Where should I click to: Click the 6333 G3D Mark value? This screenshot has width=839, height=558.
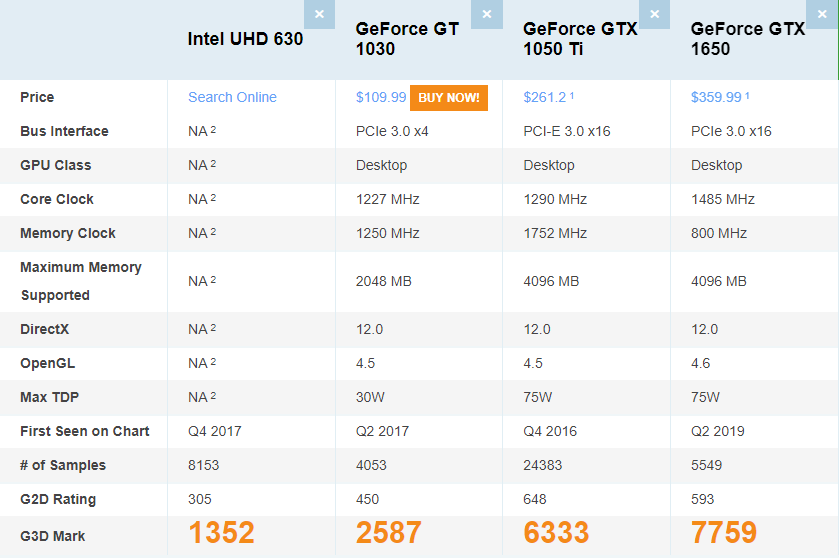556,533
